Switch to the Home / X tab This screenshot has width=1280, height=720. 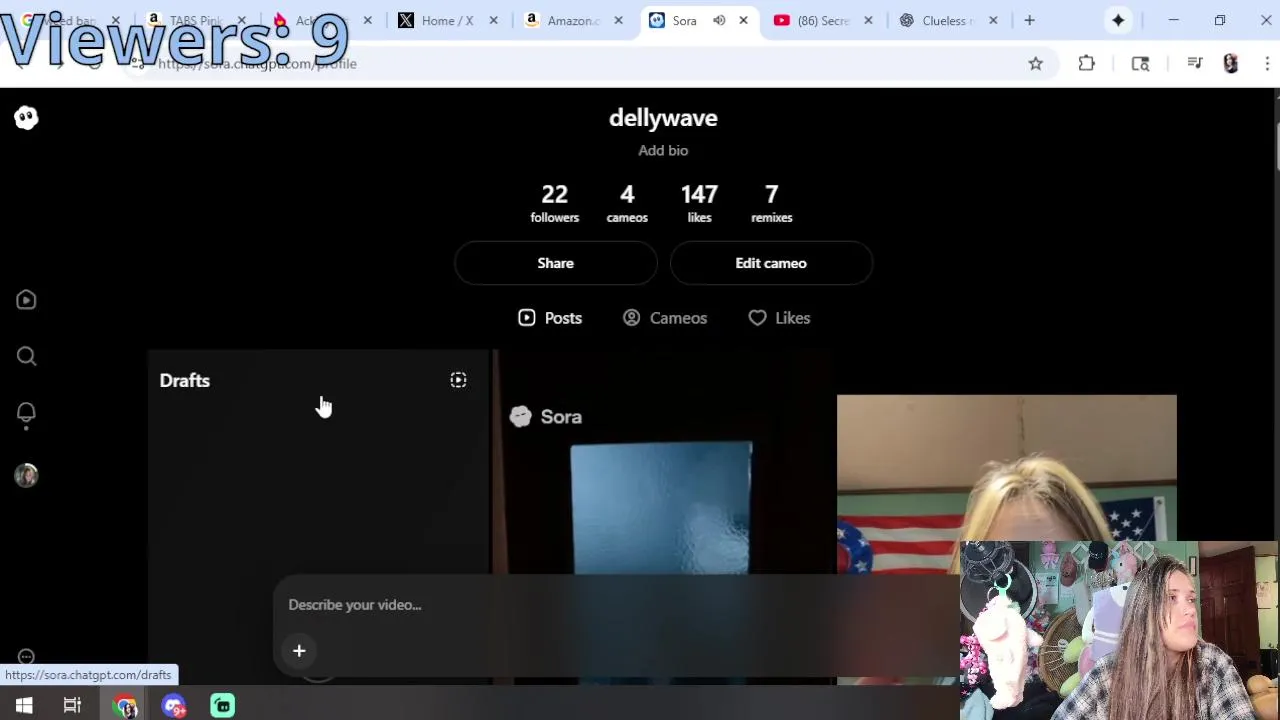pos(449,20)
